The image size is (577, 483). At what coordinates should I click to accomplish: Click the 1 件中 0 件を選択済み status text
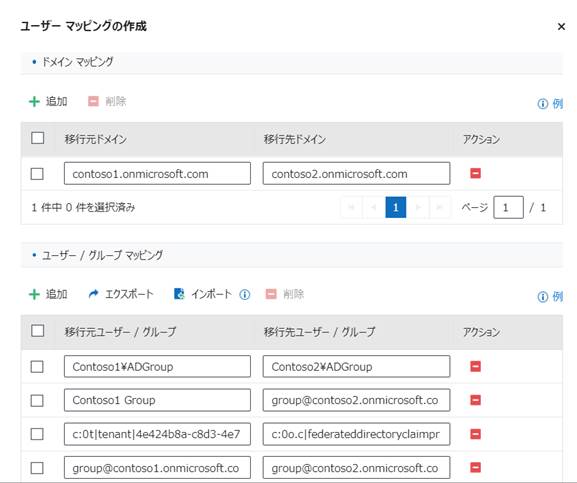coord(83,207)
